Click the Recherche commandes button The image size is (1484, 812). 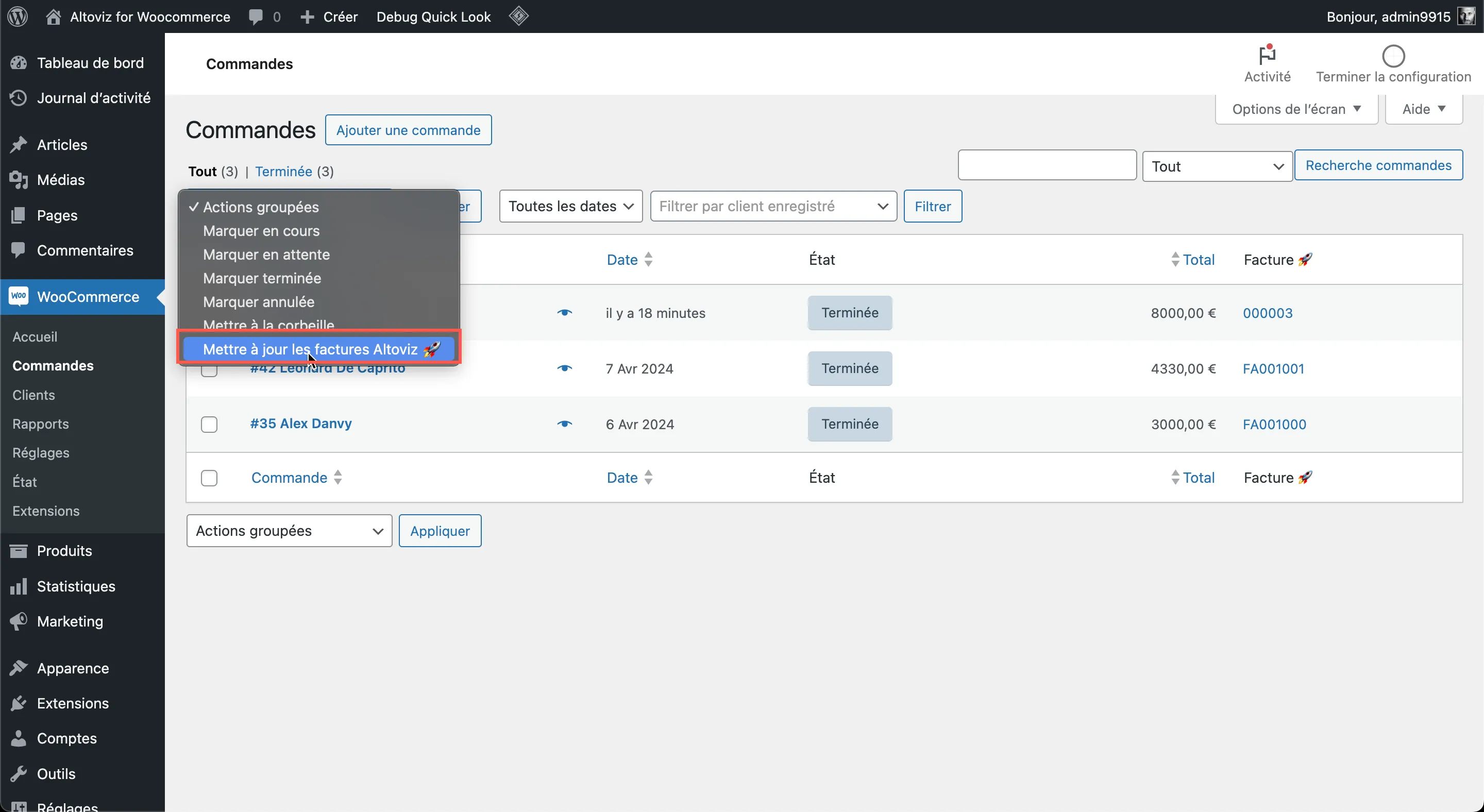pos(1378,165)
